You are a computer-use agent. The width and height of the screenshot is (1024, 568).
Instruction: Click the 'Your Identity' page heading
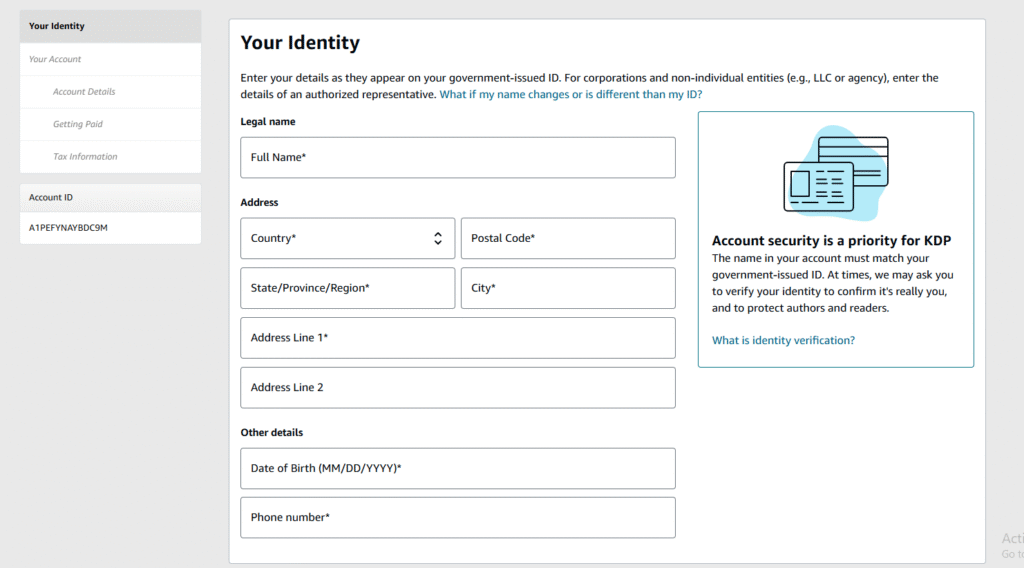click(300, 42)
